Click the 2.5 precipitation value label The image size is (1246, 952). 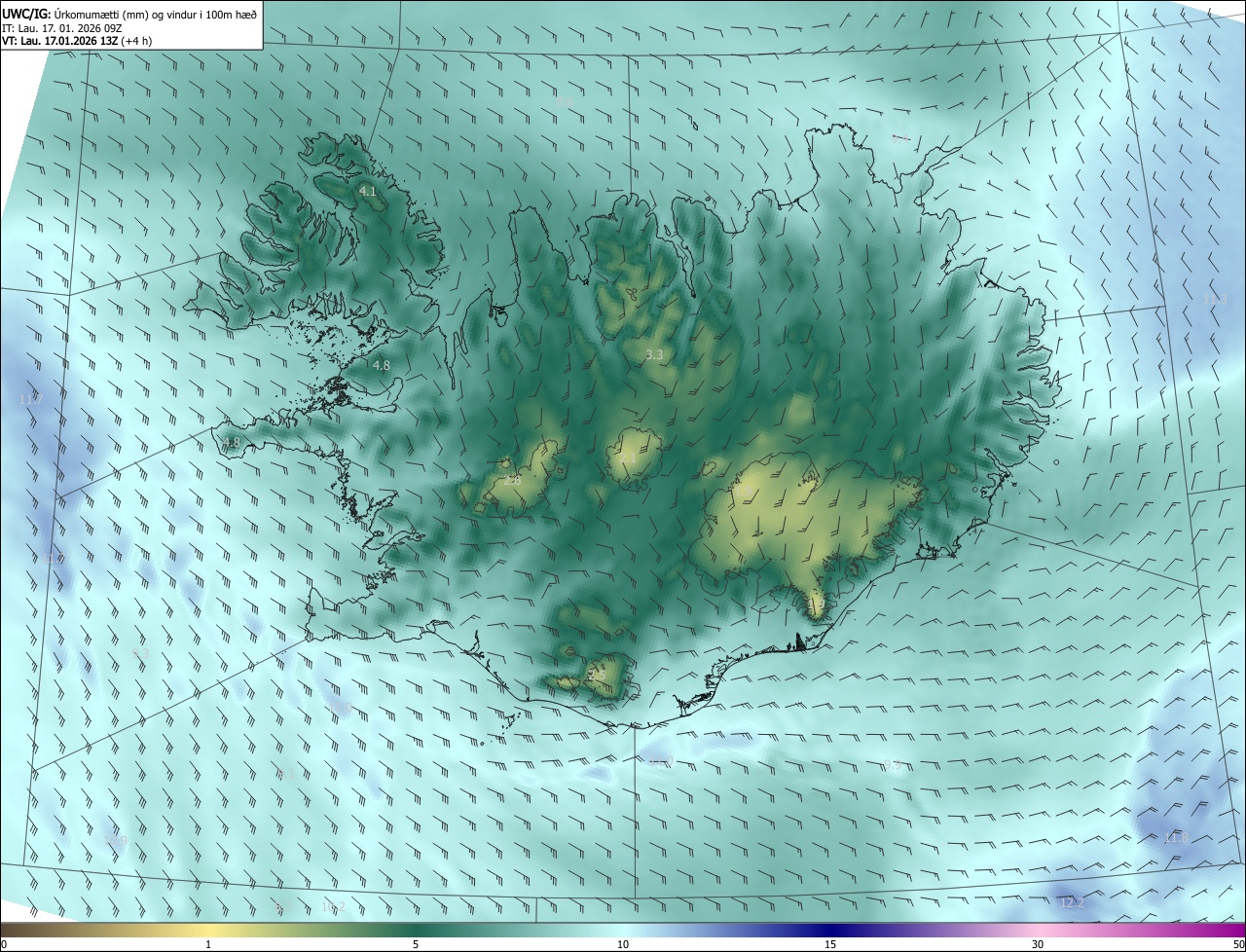pyautogui.click(x=597, y=676)
